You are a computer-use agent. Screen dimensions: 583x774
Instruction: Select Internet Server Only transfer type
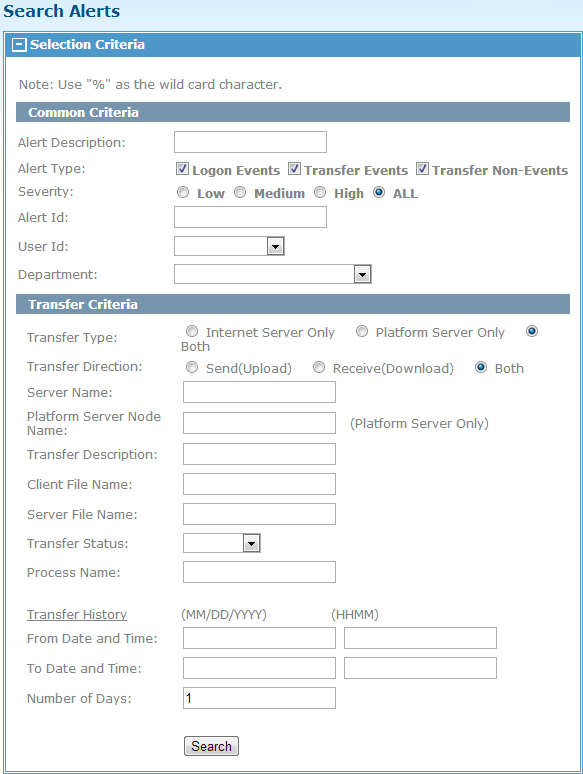(192, 331)
